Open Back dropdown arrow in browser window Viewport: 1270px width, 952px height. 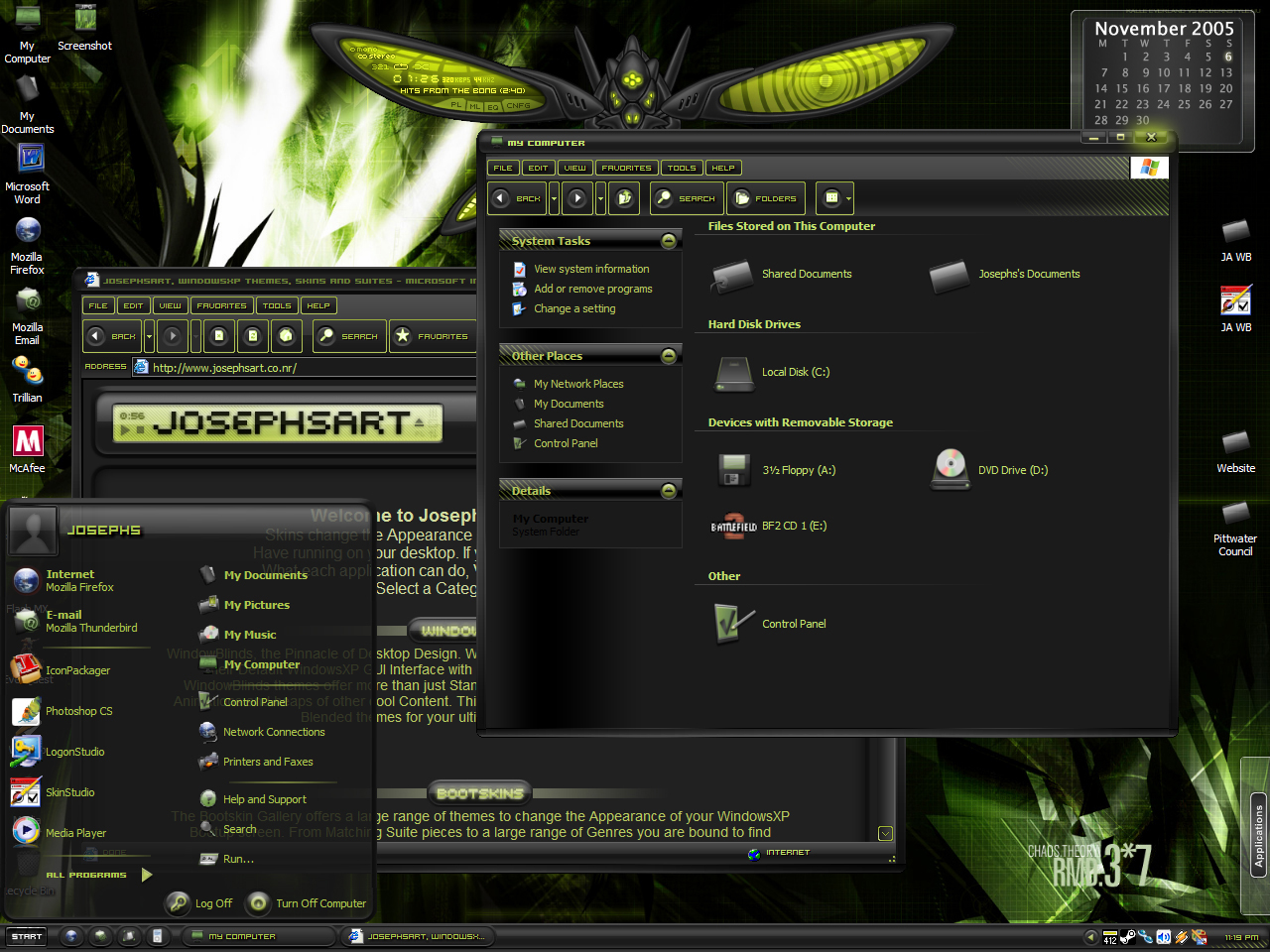pyautogui.click(x=149, y=336)
